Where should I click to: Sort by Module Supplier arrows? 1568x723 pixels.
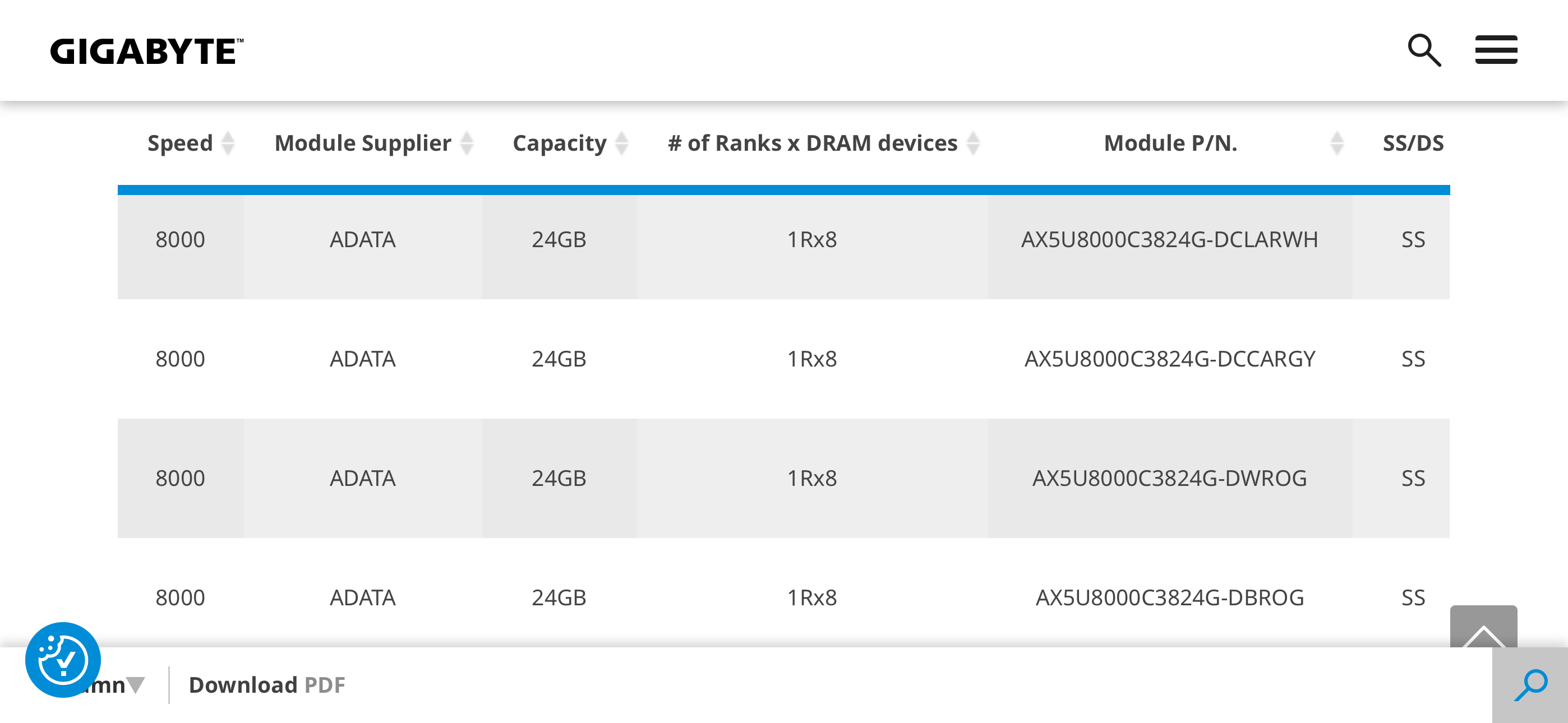pyautogui.click(x=467, y=143)
